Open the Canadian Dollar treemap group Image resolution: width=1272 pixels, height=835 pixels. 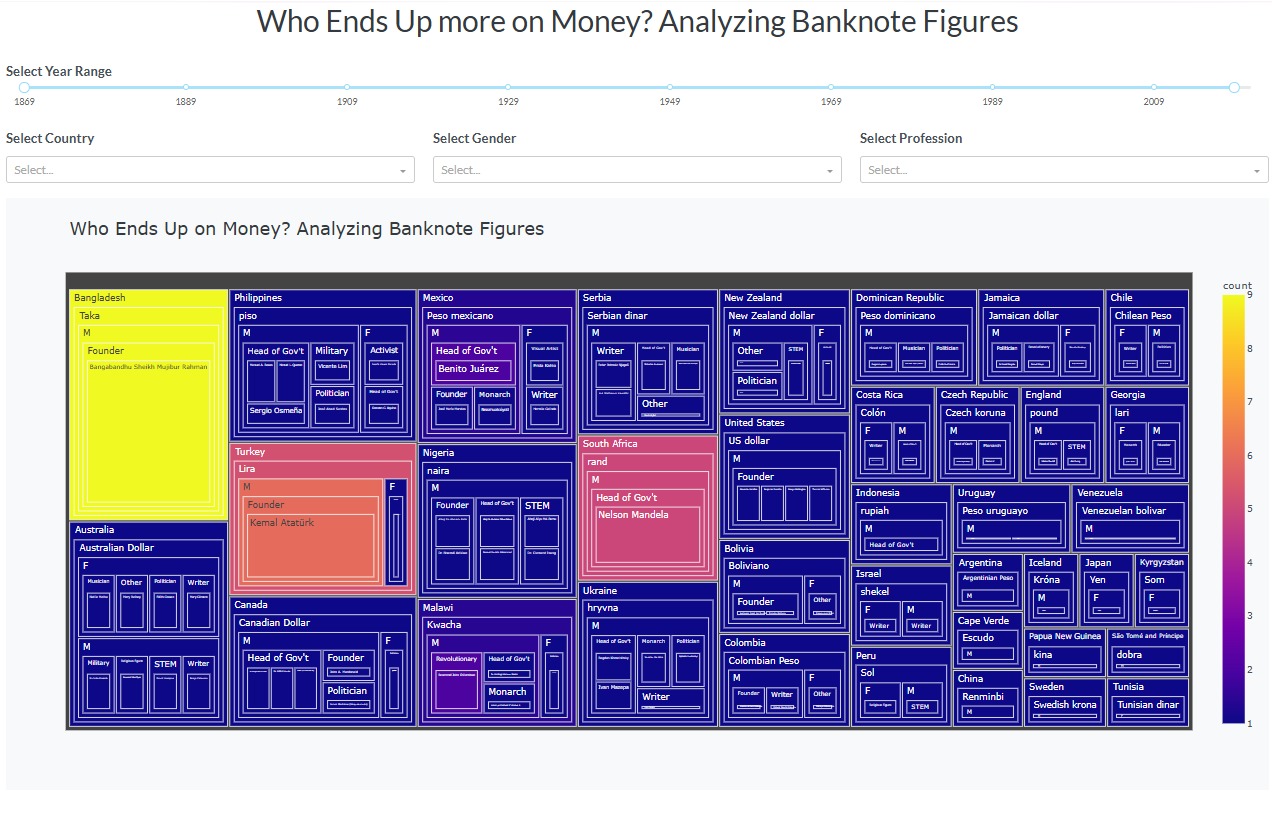[x=274, y=623]
